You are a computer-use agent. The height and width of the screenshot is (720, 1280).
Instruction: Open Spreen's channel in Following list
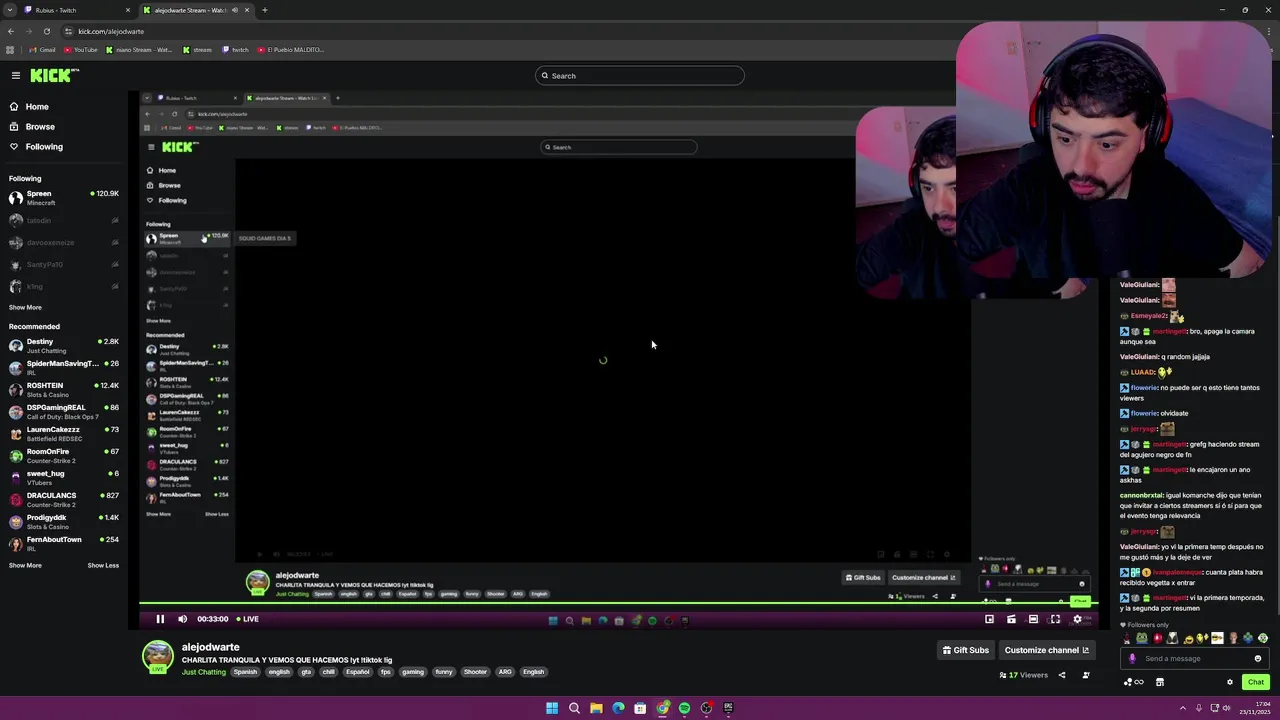click(x=64, y=198)
